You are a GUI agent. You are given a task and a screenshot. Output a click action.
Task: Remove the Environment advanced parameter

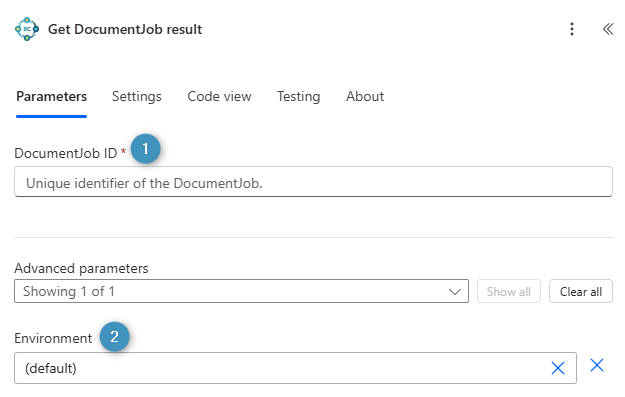click(597, 365)
